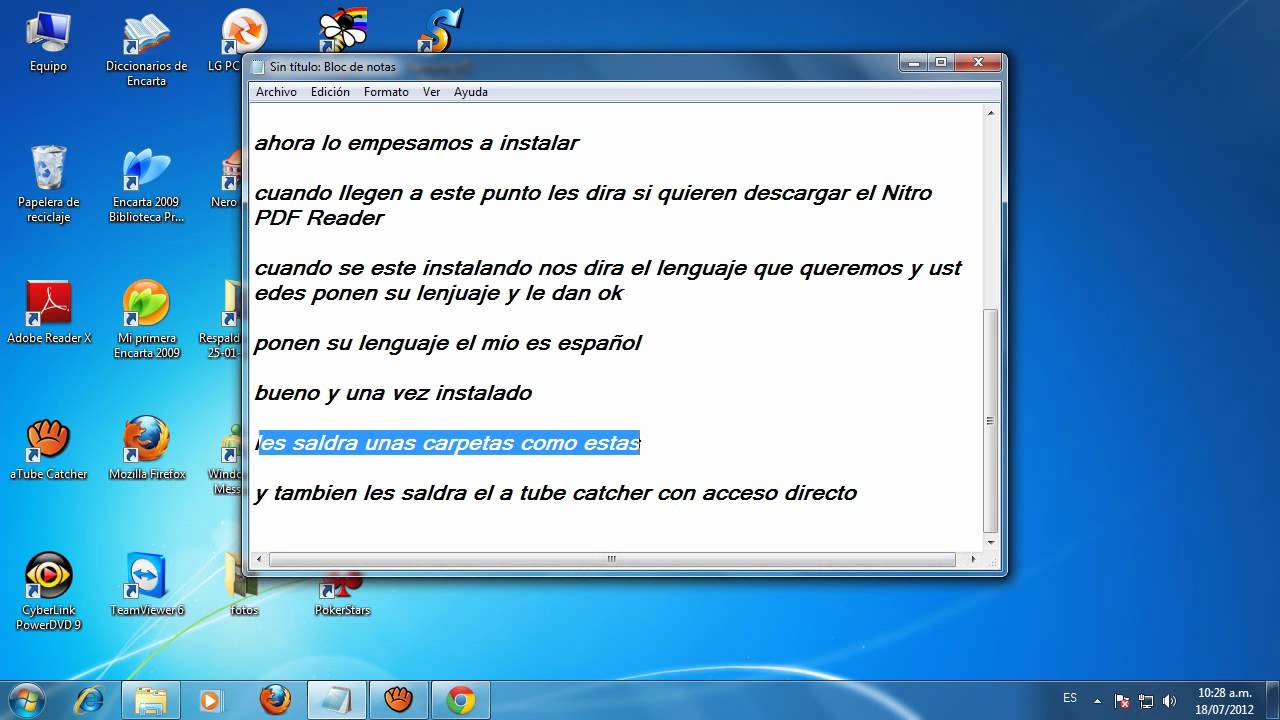Click the network tray icon

point(1146,700)
